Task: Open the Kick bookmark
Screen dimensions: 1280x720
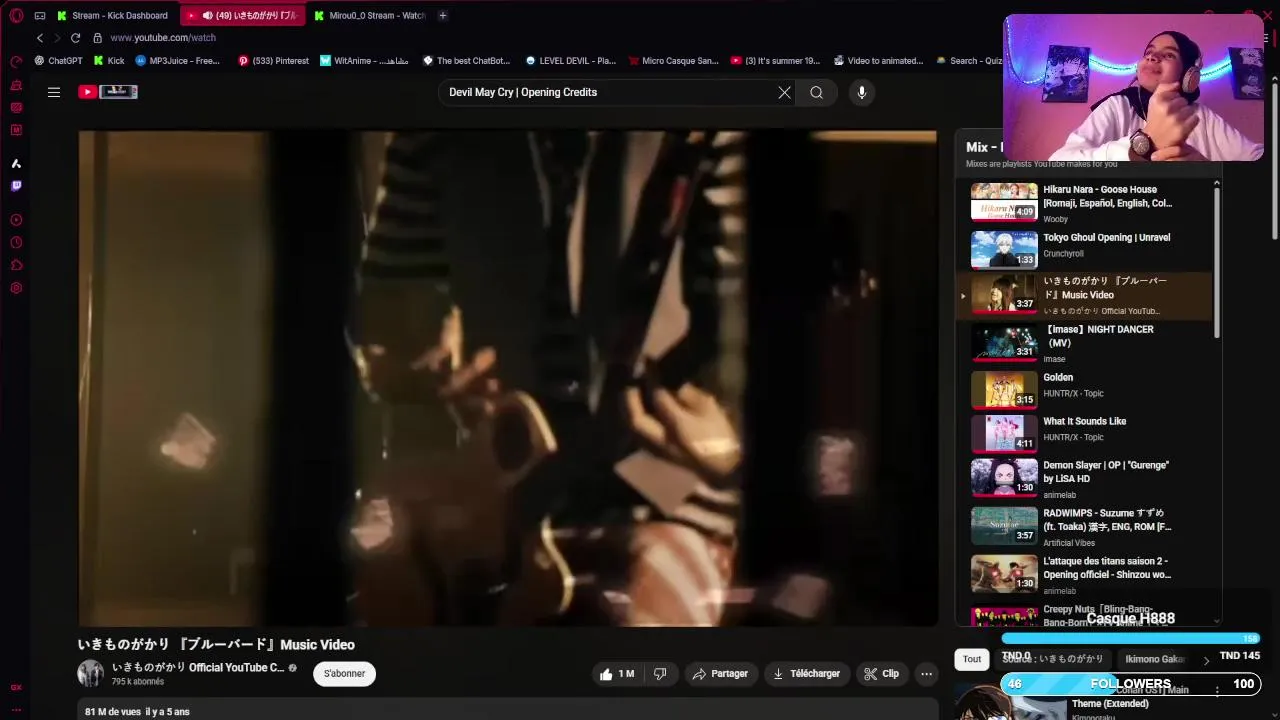Action: 109,60
